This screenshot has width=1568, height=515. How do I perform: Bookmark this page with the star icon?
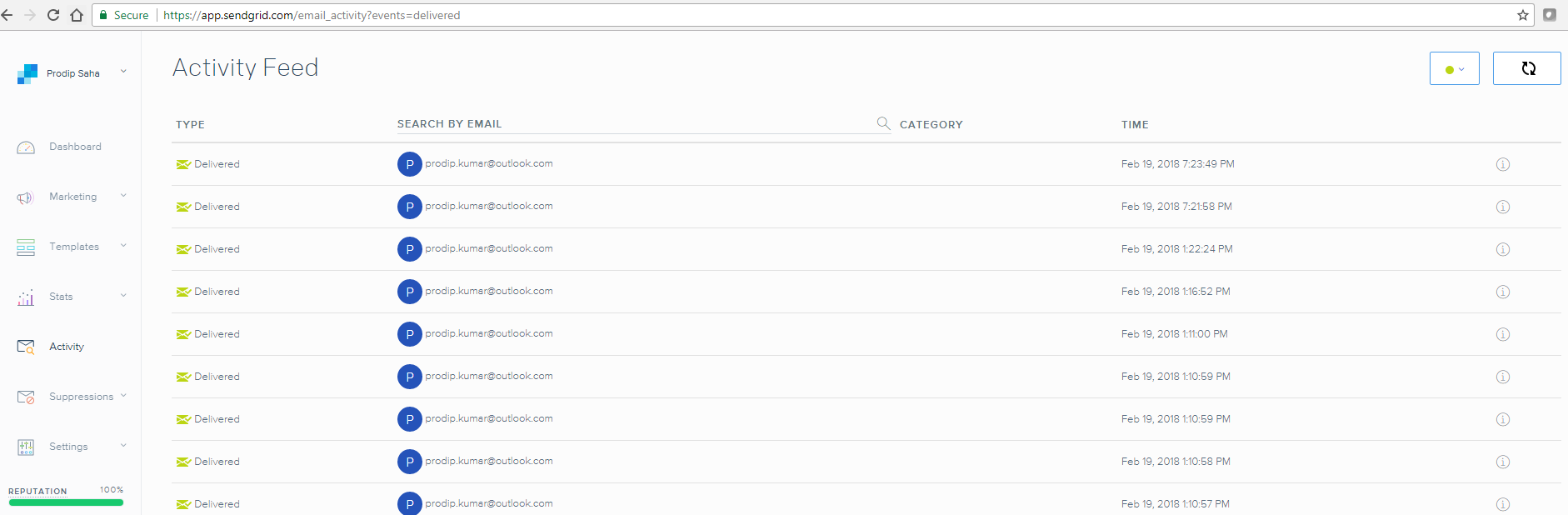[x=1522, y=15]
